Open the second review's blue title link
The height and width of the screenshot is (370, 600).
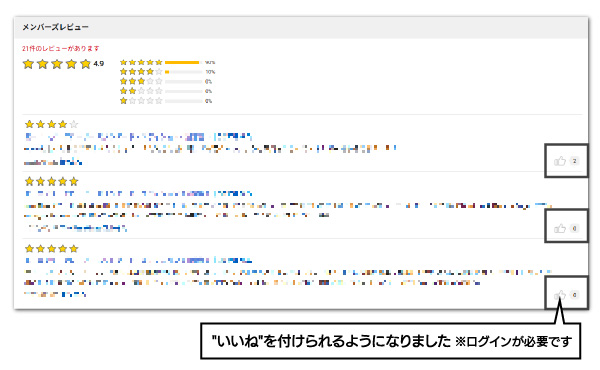point(139,194)
